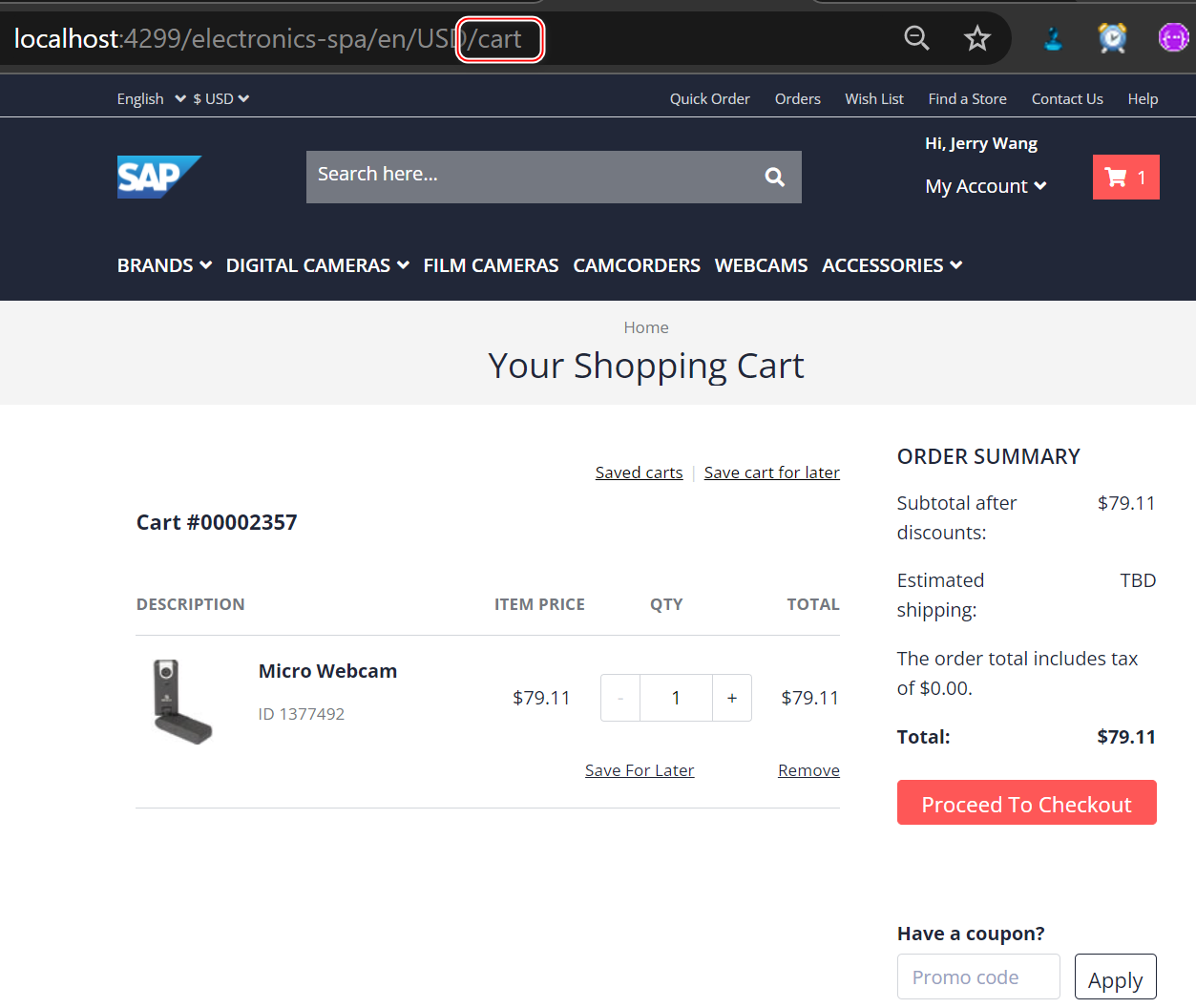Open the Find a Store link
The image size is (1196, 1008).
(x=967, y=98)
